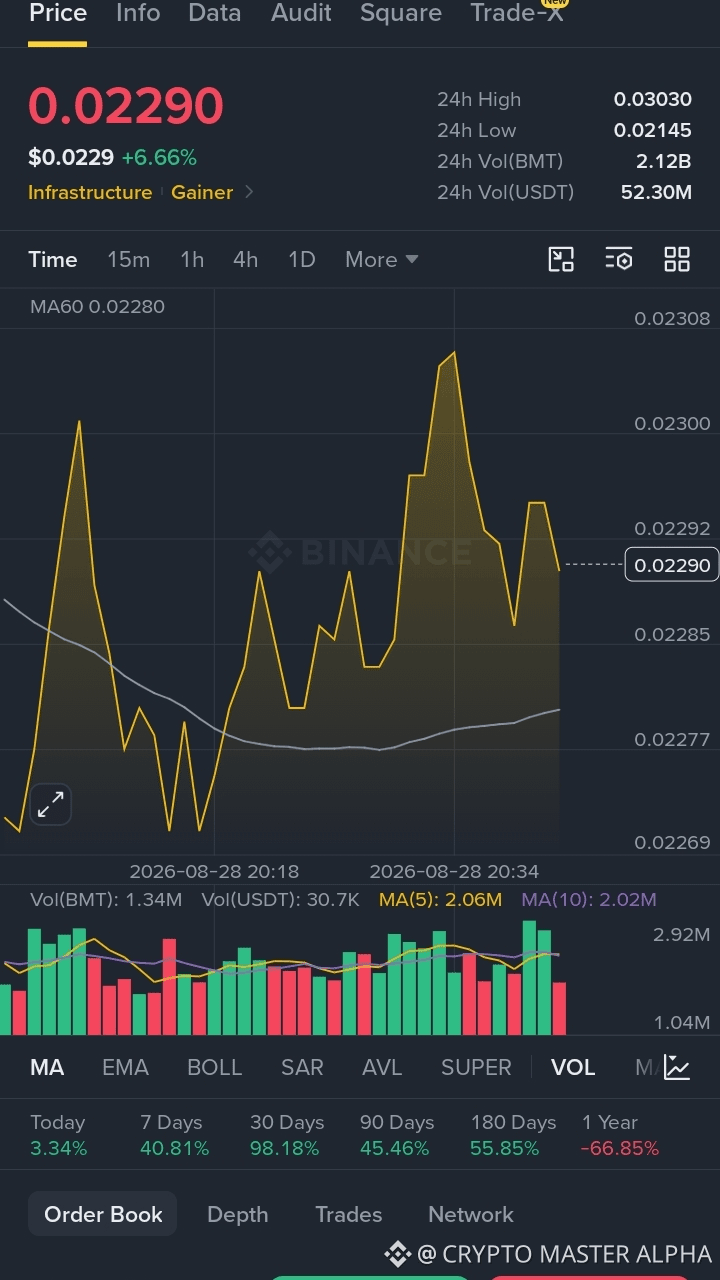The image size is (720, 1280).
Task: Click the Vol(BMT): 1.34M label
Action: (106, 899)
